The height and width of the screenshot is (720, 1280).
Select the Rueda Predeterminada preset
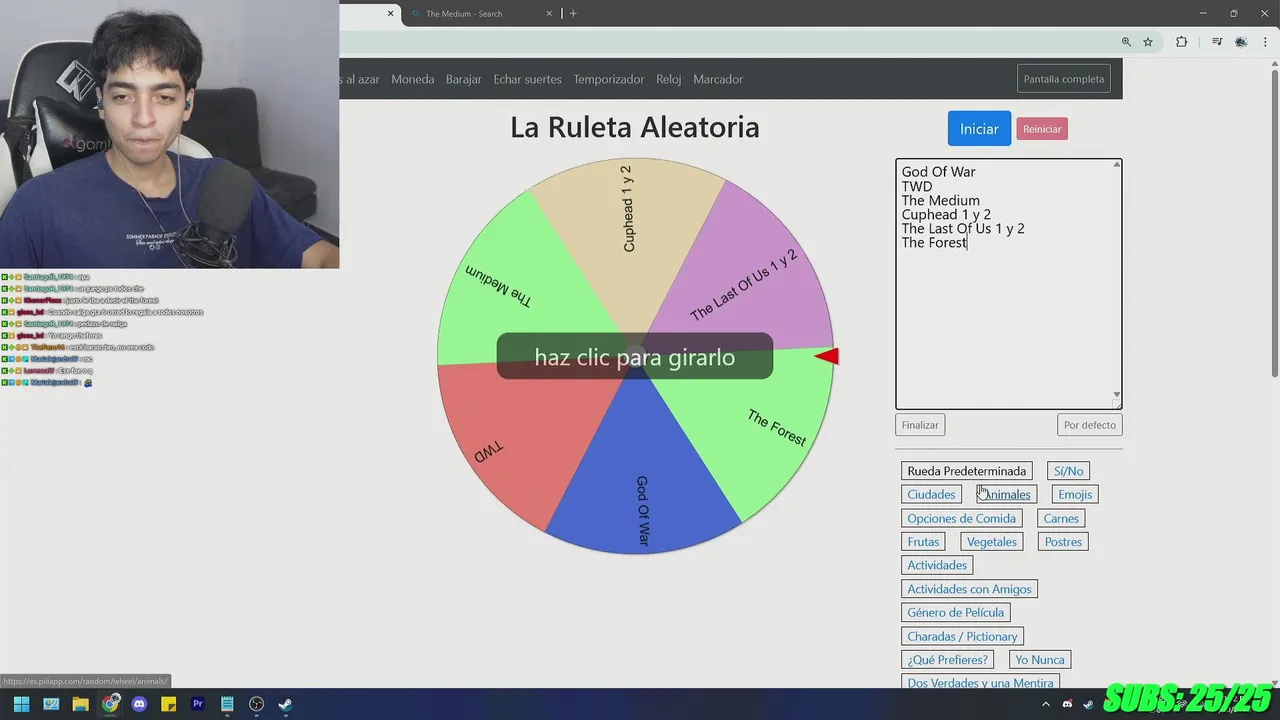[x=967, y=471]
